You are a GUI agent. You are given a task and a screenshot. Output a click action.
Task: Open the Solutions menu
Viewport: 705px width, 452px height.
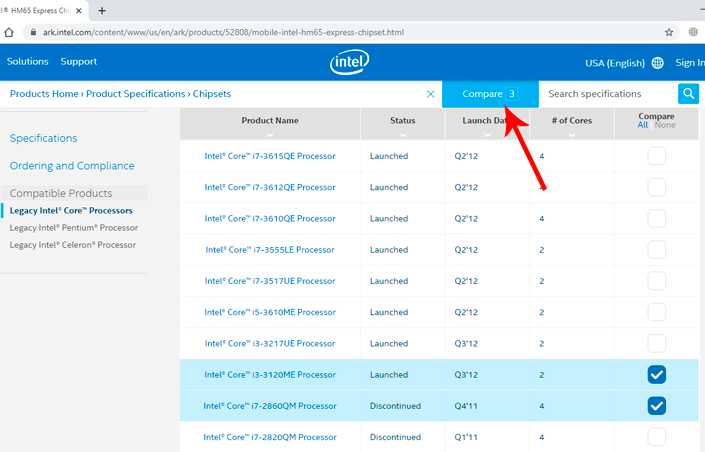(x=27, y=62)
